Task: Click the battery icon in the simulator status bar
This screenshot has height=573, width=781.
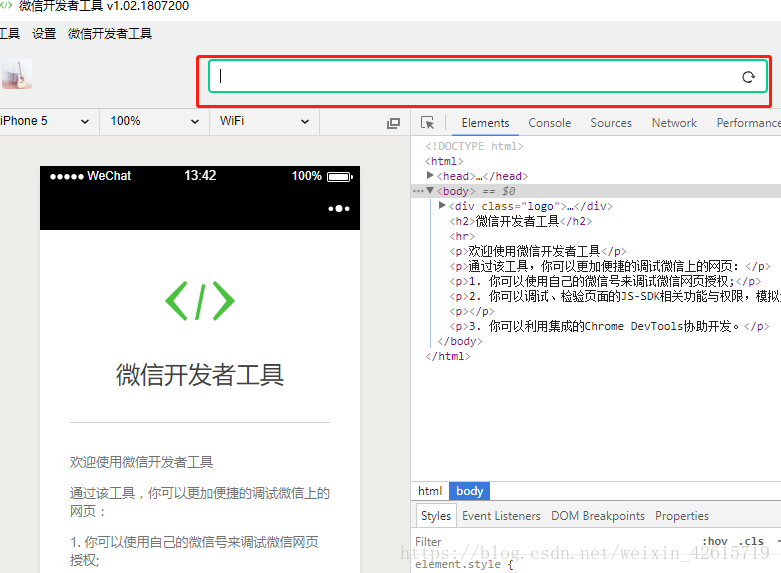Action: 340,176
